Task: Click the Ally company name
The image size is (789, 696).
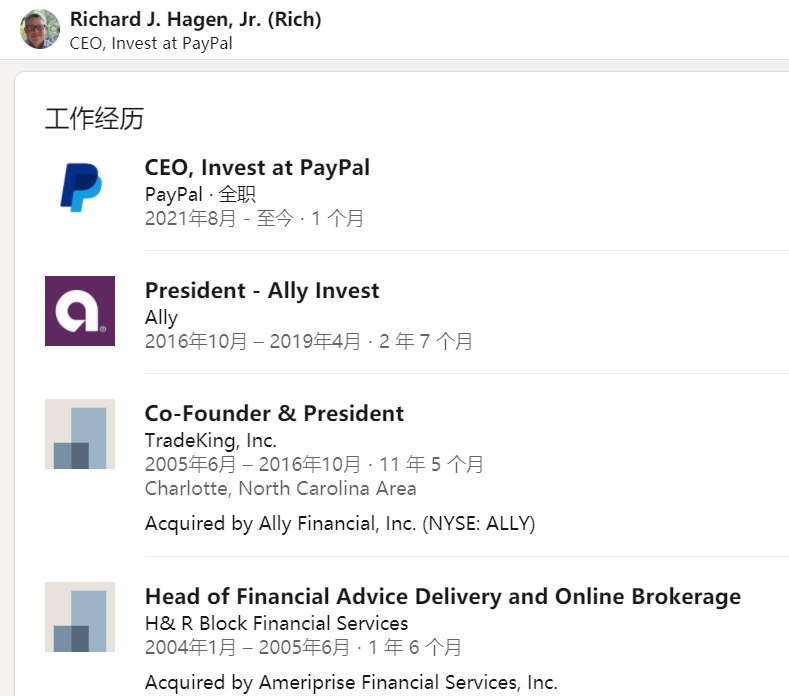Action: pos(161,318)
